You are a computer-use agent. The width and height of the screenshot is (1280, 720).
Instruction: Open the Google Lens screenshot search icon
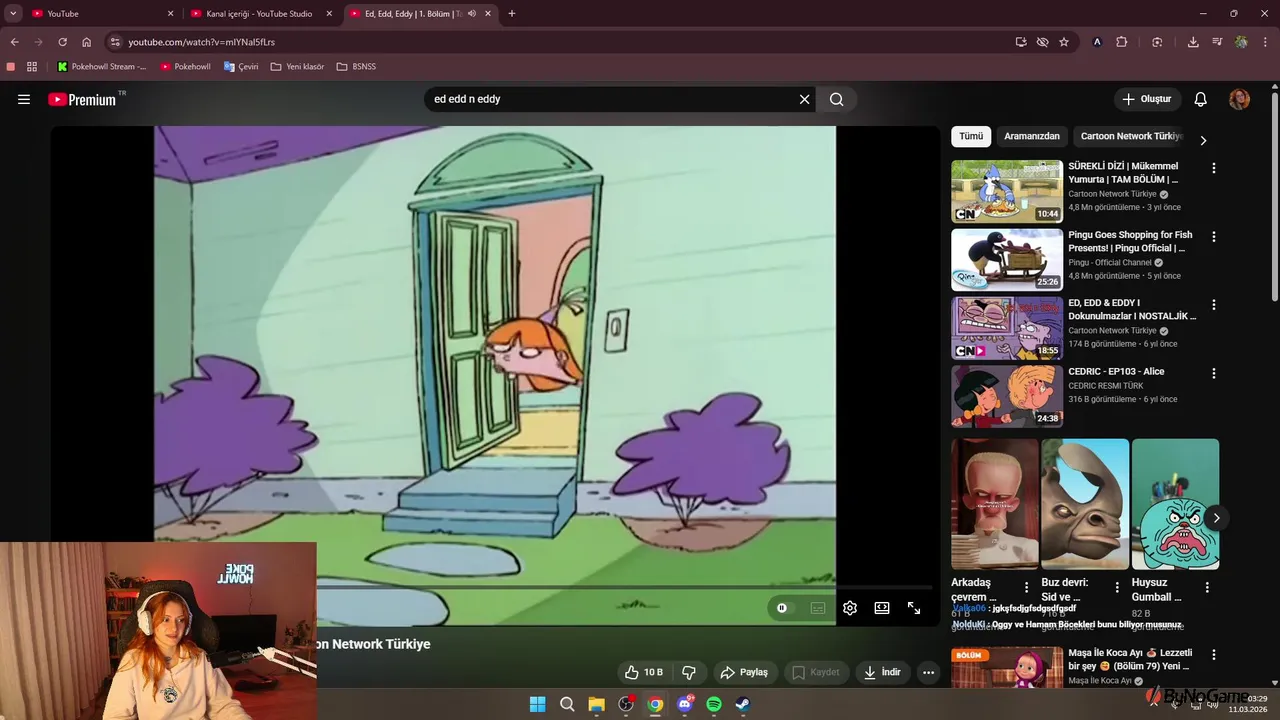[x=1157, y=42]
